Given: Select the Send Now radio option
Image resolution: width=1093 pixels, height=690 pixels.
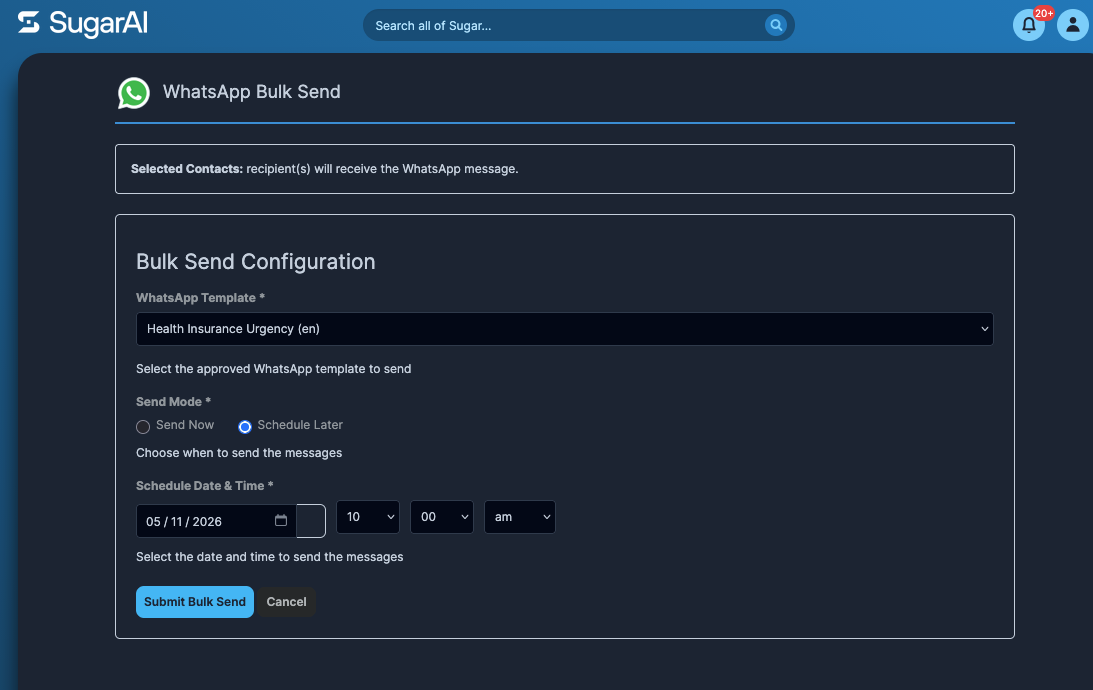Looking at the screenshot, I should (143, 427).
